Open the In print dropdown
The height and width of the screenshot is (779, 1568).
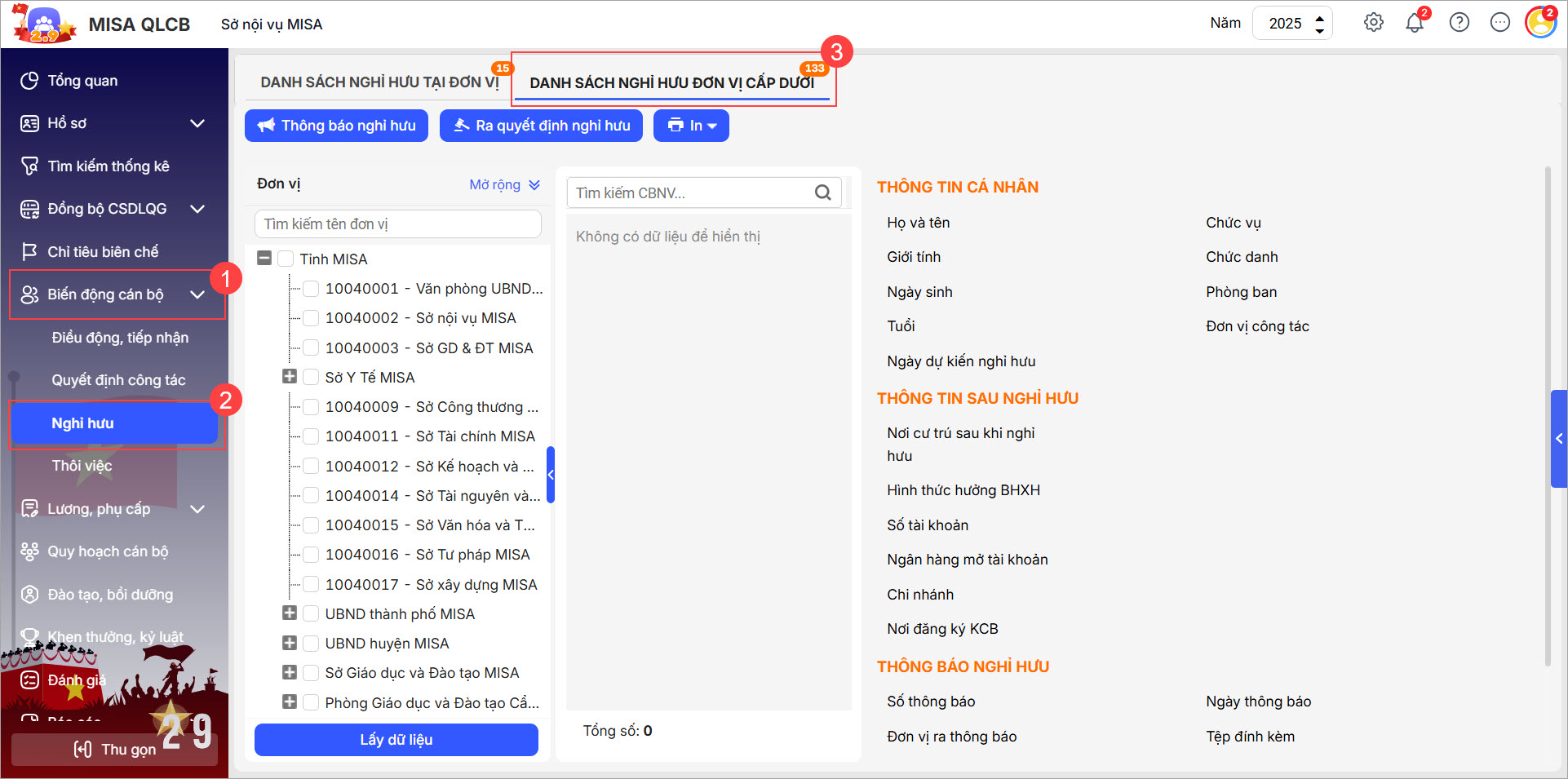click(x=691, y=126)
